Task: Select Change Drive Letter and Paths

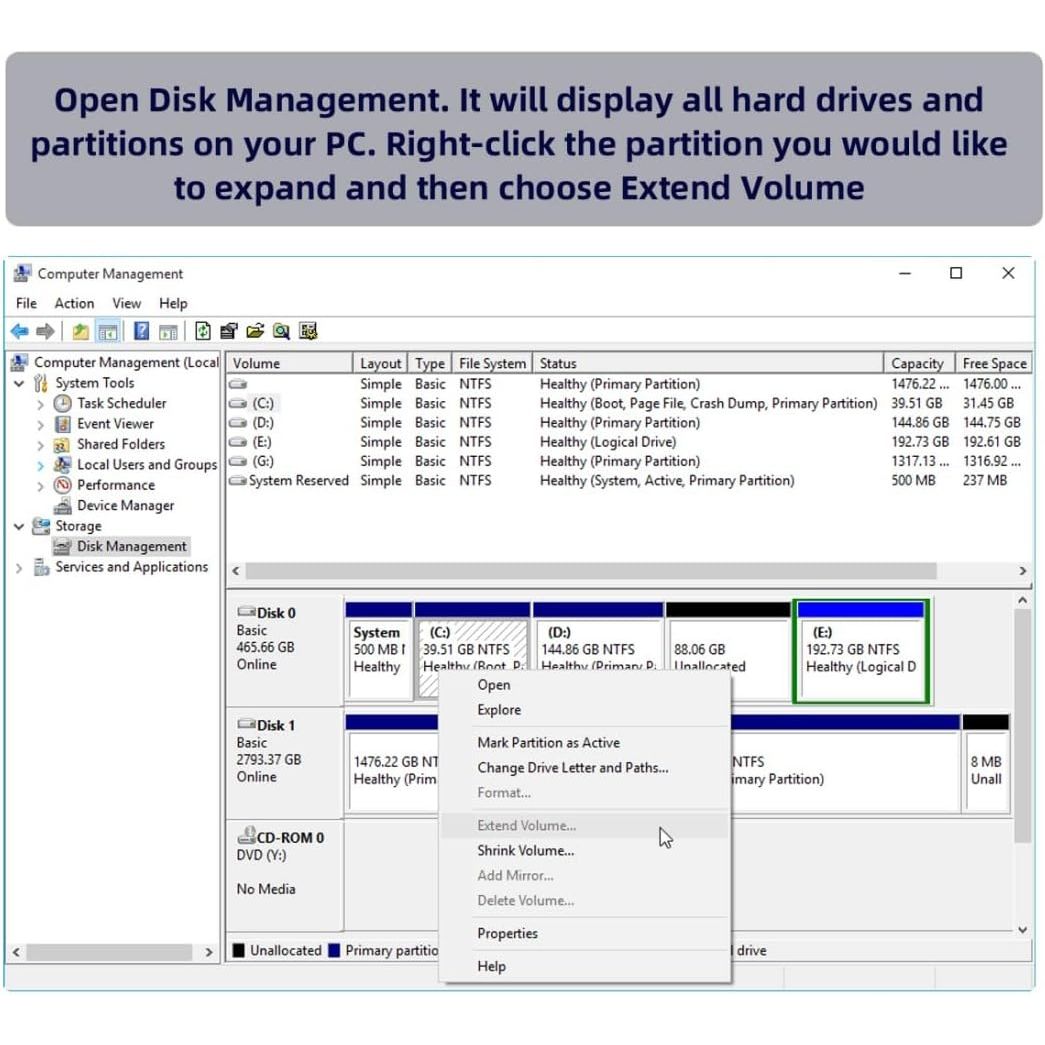Action: coord(572,768)
